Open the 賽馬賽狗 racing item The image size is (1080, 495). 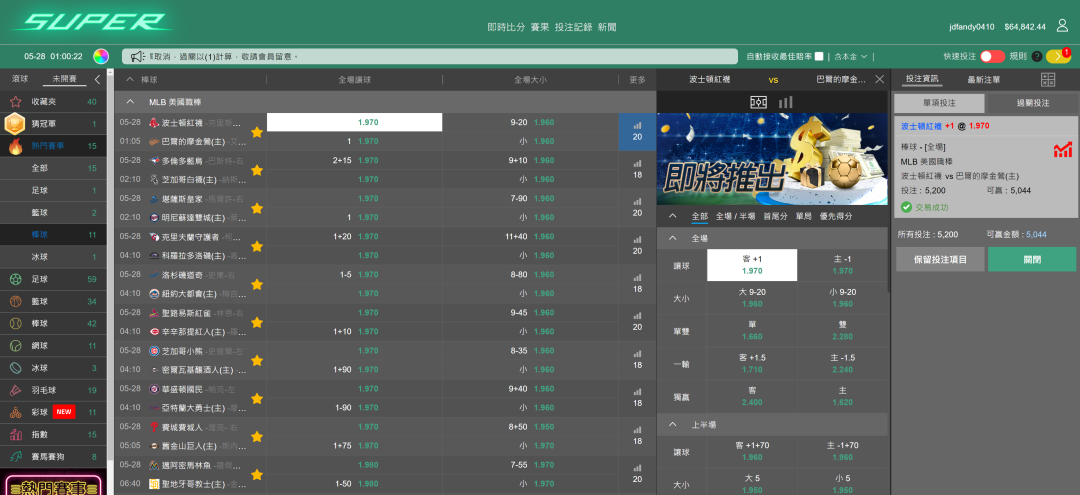54,456
